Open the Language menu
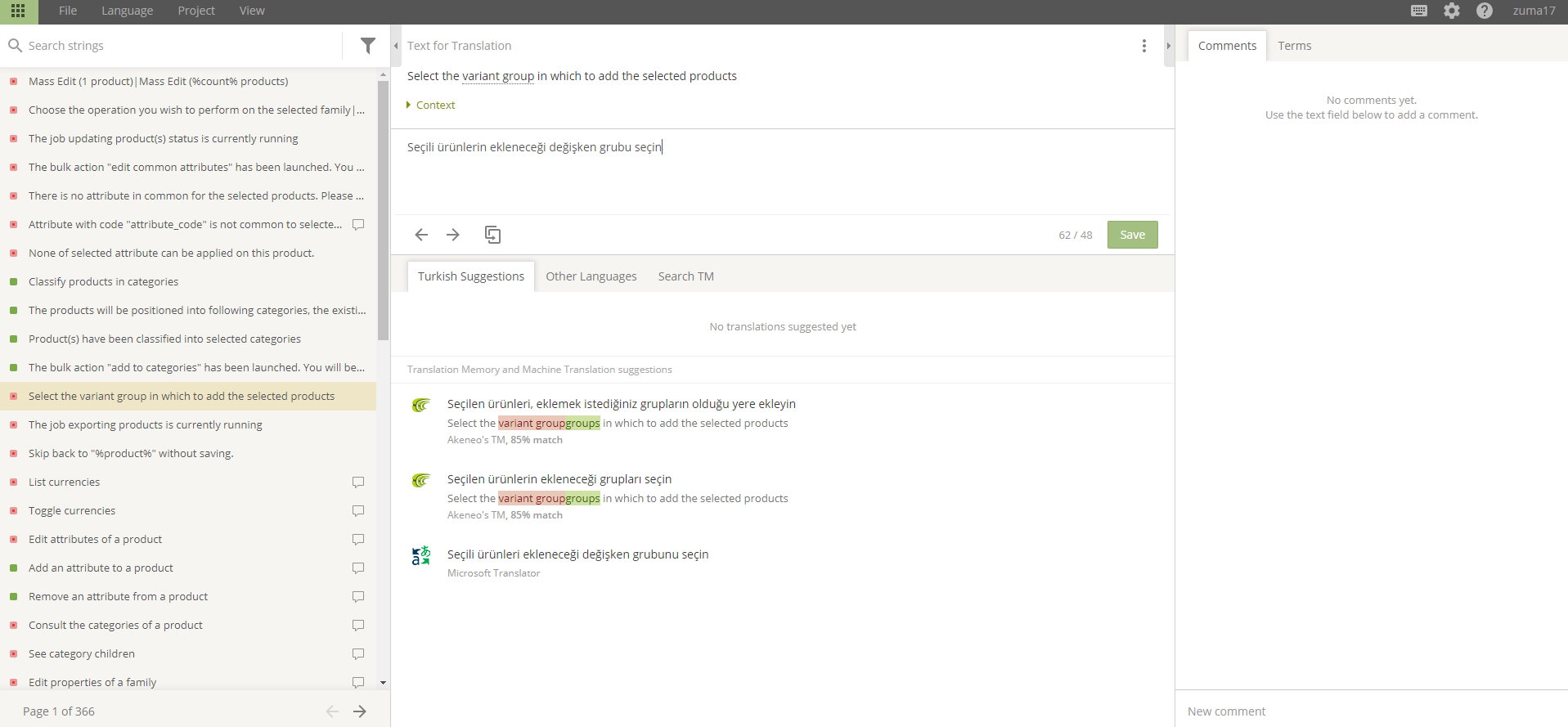 tap(127, 11)
